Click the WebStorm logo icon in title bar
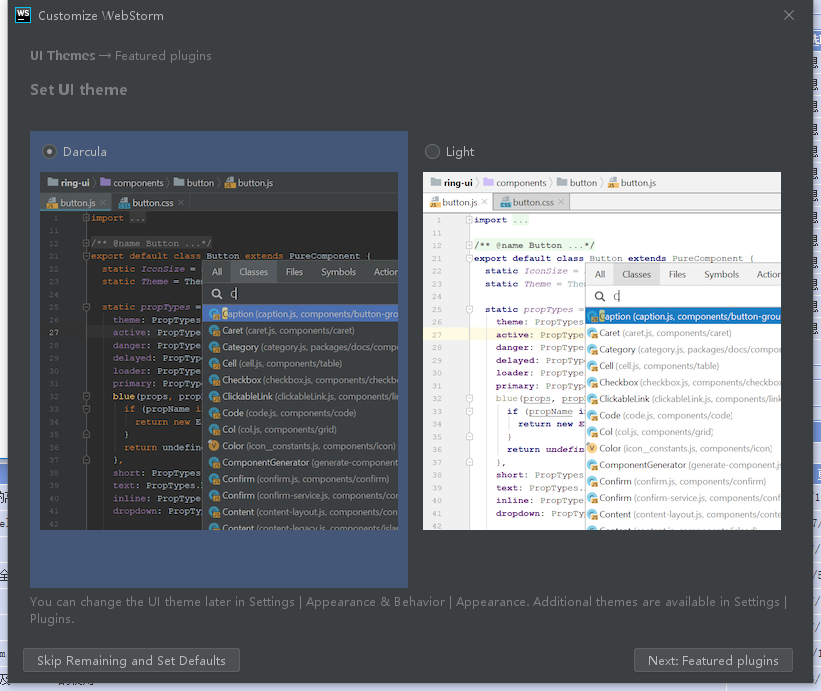821x691 pixels. tap(21, 16)
